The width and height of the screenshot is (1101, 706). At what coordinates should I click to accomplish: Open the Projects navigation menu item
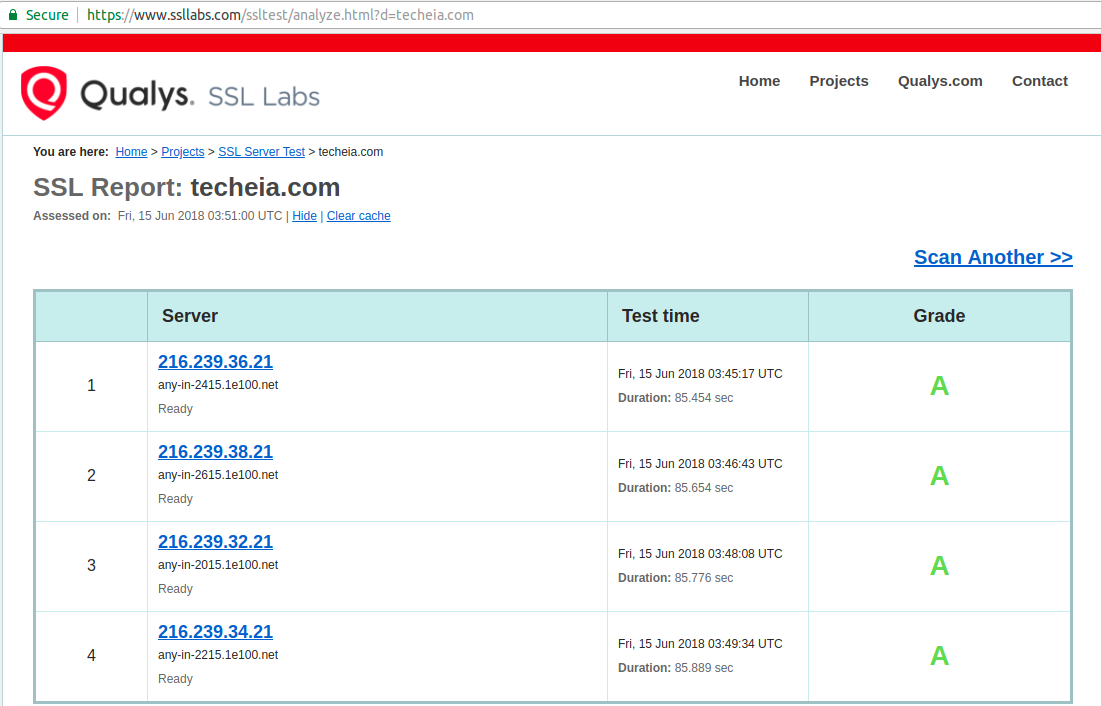(x=838, y=81)
